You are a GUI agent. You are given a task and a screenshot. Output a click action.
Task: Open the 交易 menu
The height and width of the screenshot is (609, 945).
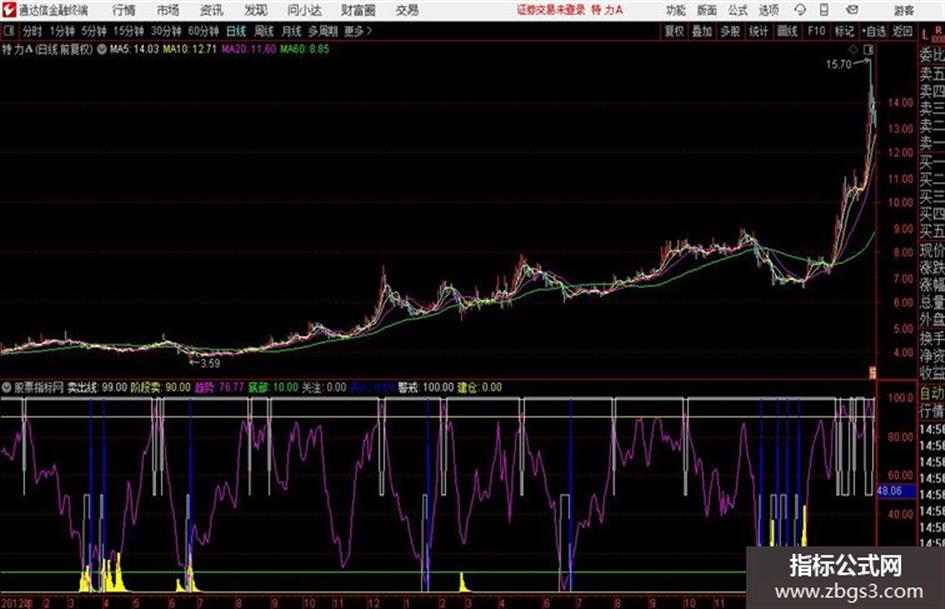407,10
